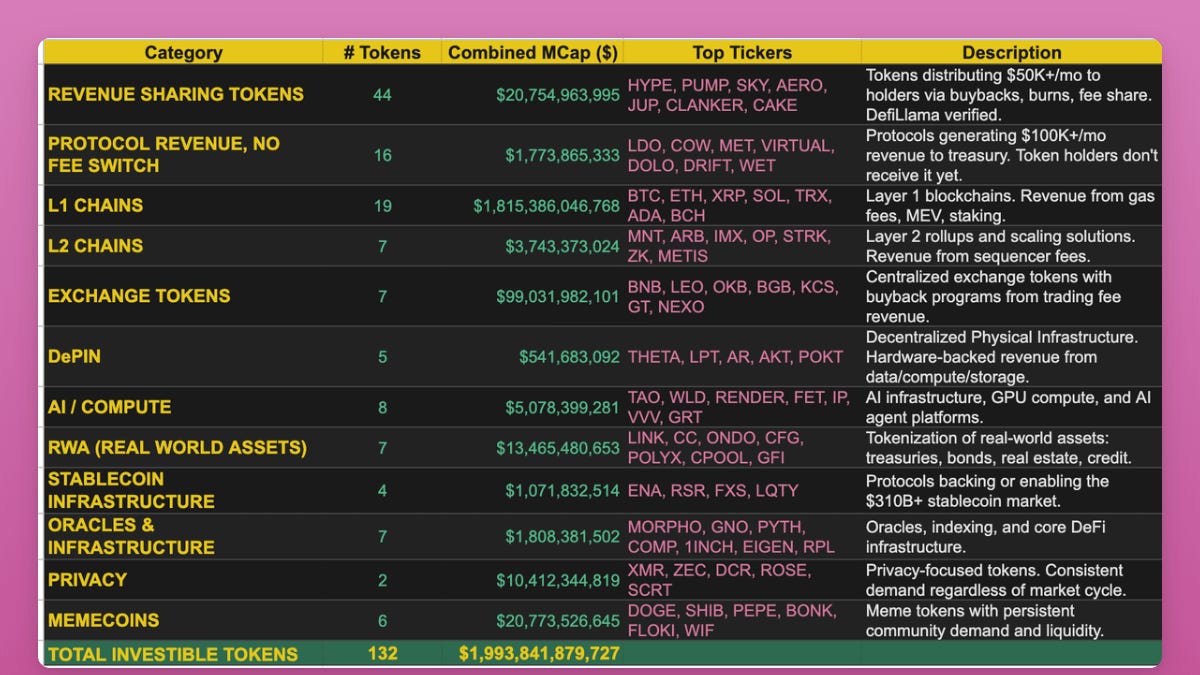
Task: Click the $99,031,982,101 market cap cell
Action: point(532,296)
